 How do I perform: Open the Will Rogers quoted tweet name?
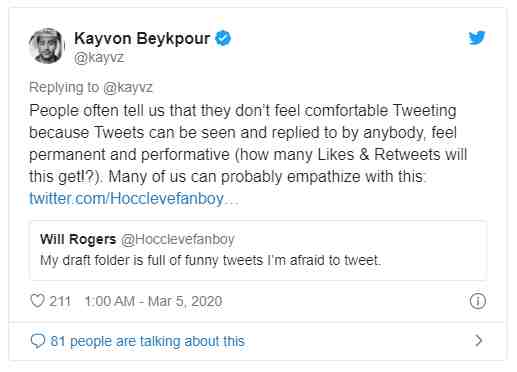click(78, 239)
